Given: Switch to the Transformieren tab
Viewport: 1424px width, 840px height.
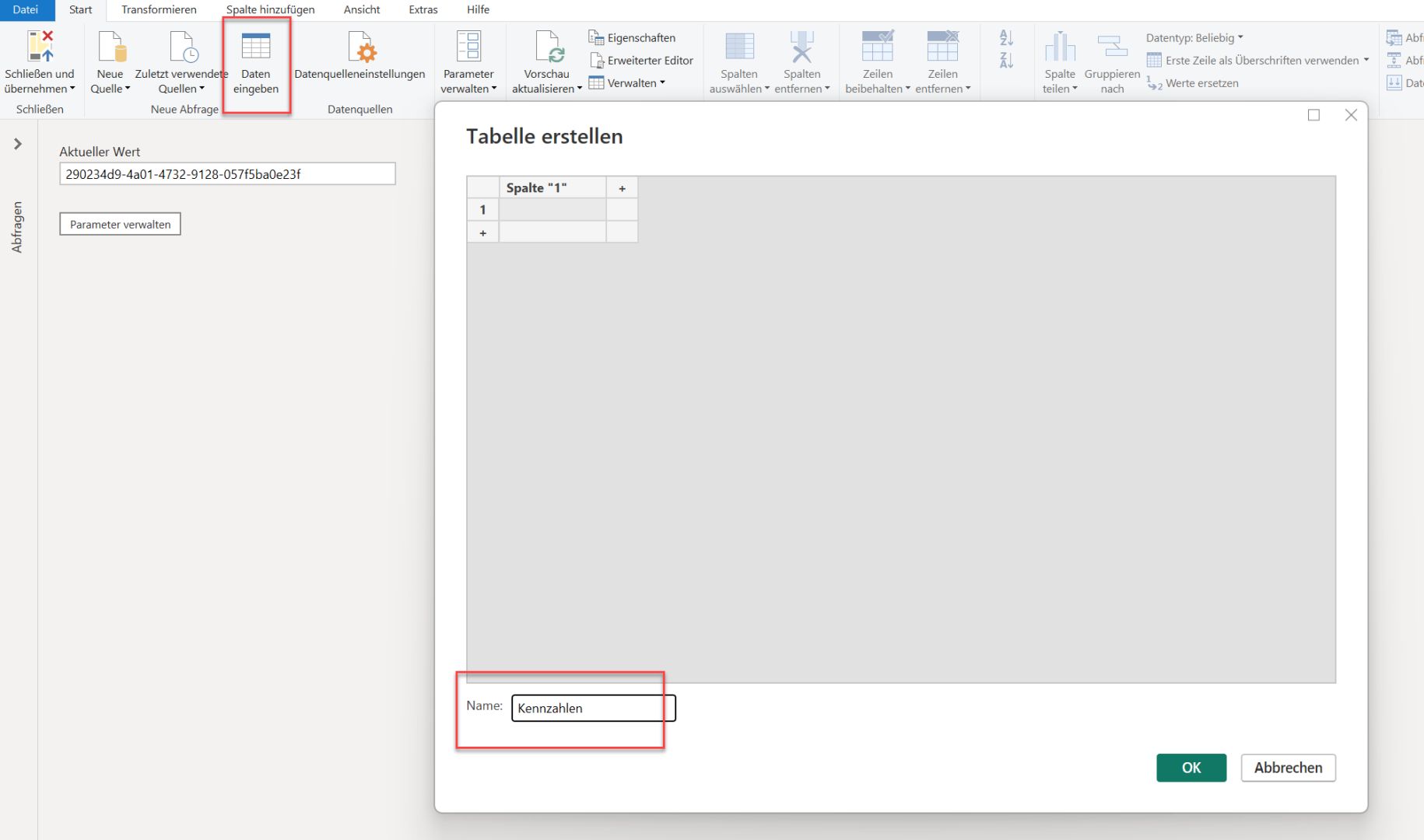Looking at the screenshot, I should [x=159, y=10].
